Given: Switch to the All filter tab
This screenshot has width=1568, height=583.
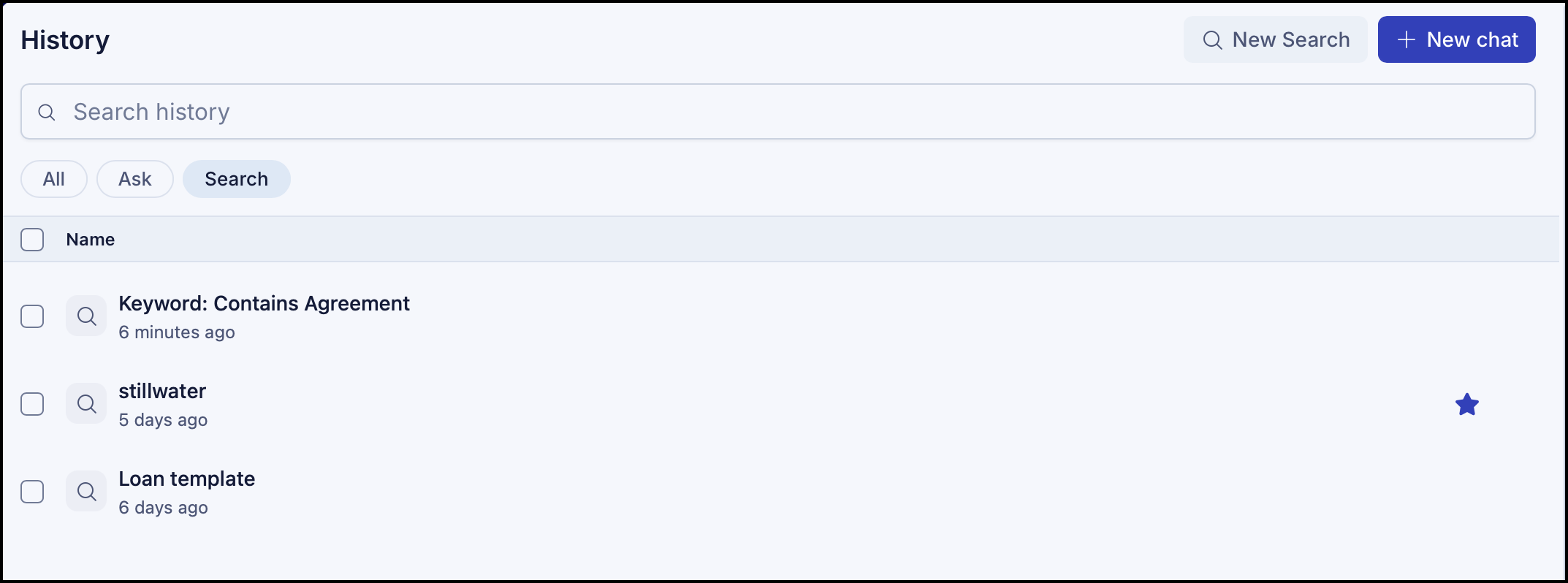Looking at the screenshot, I should coord(54,179).
